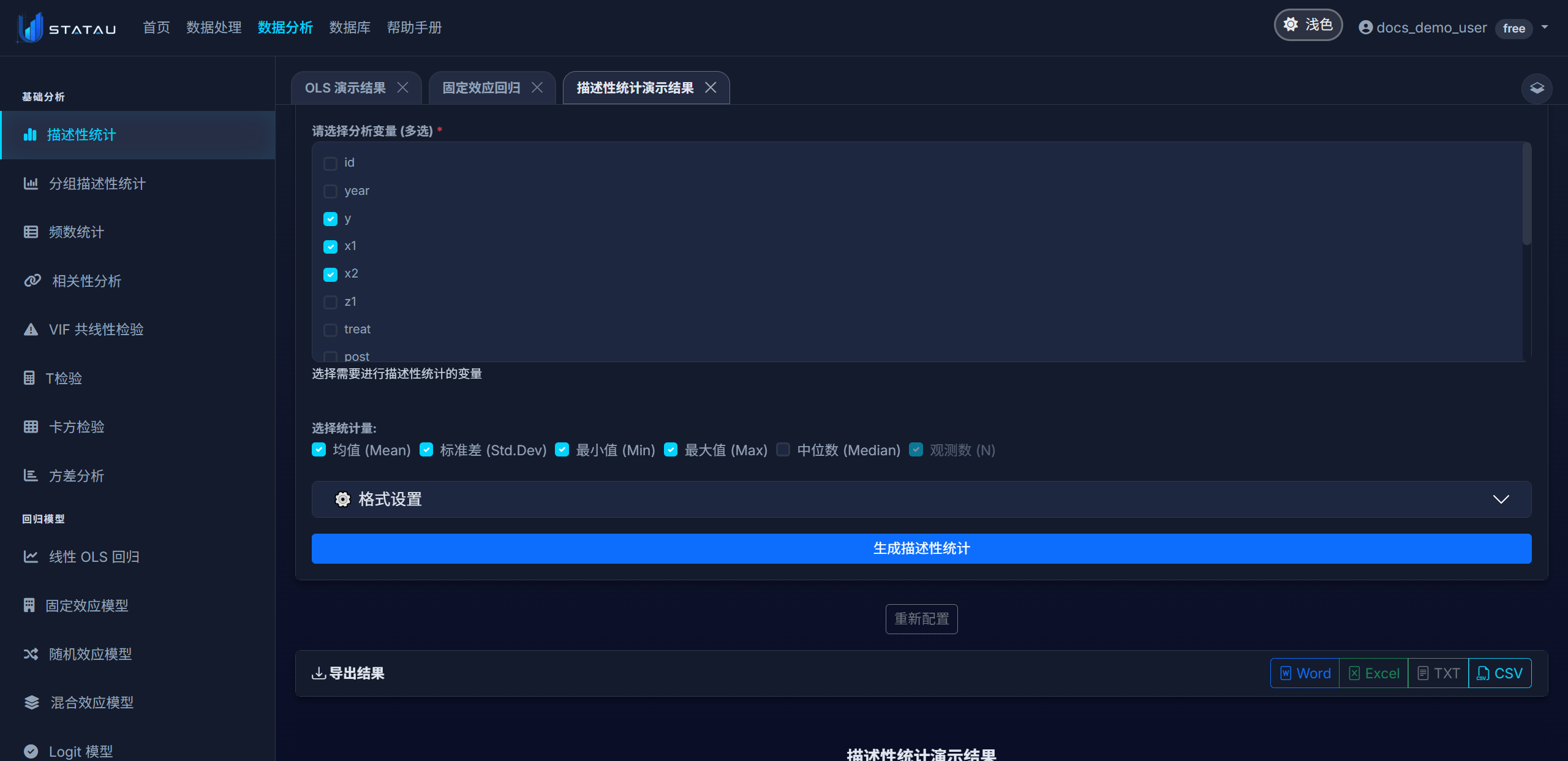Click the variable list scrollbar
Viewport: 1568px width, 761px height.
point(1526,195)
